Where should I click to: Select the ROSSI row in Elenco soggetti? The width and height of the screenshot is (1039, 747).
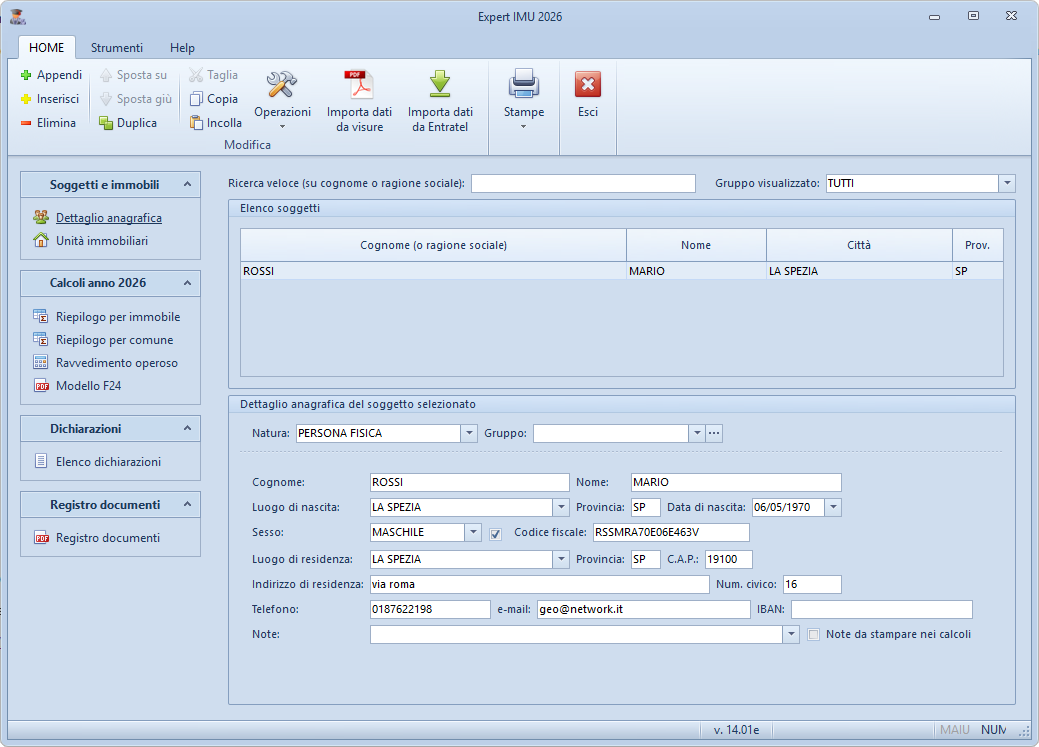(433, 271)
